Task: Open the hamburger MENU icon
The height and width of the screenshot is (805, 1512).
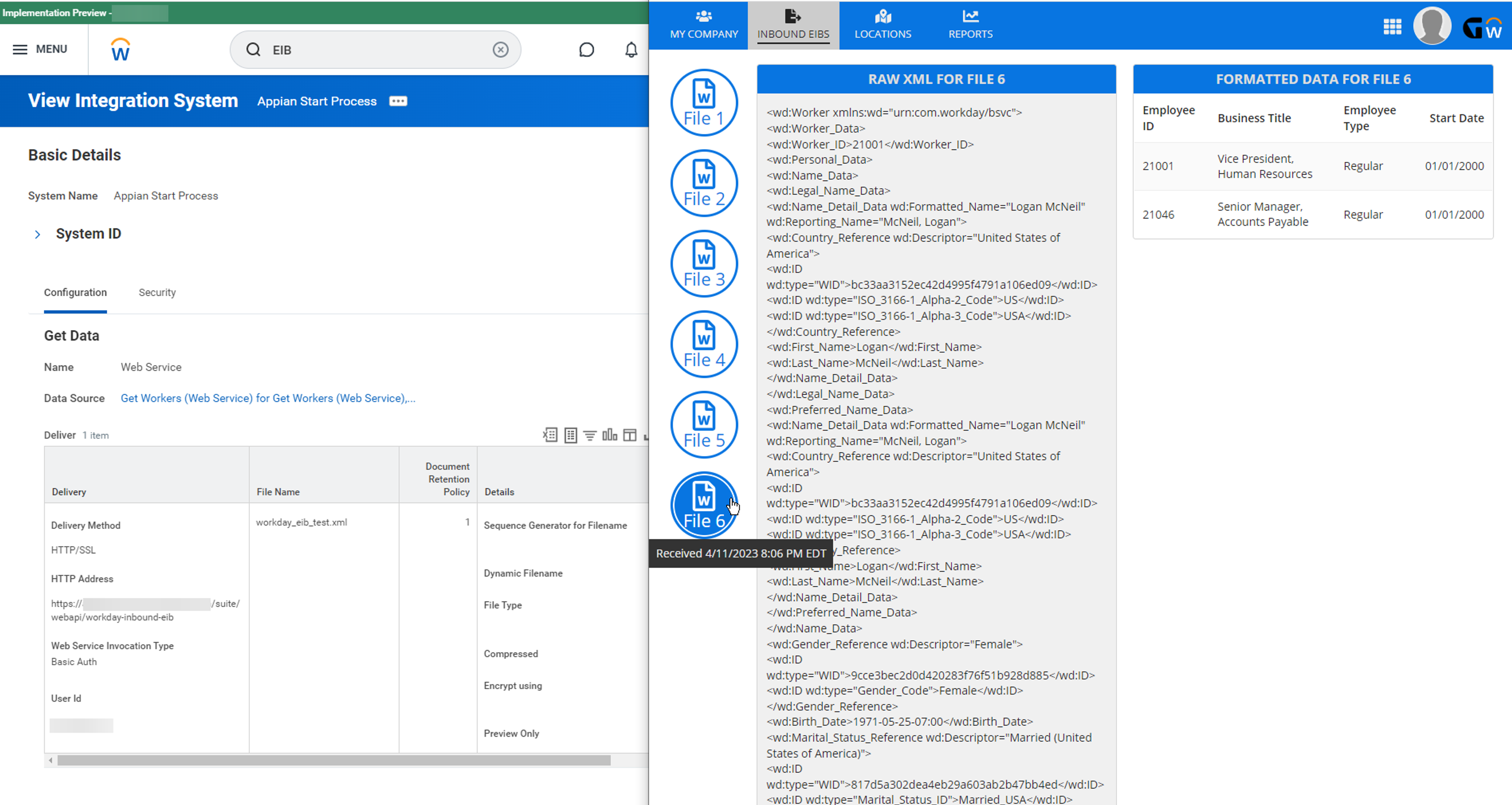Action: [20, 49]
